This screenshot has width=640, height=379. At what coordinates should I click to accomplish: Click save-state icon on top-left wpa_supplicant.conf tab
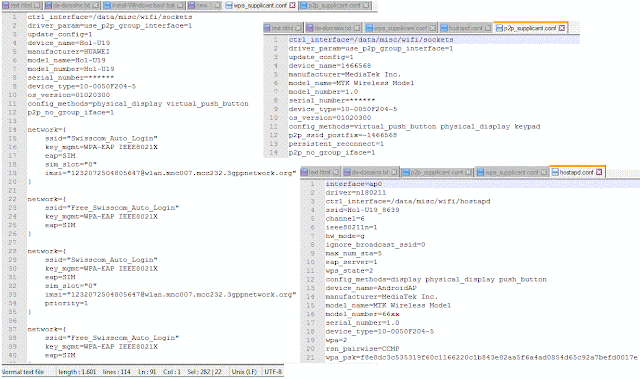[x=229, y=5]
